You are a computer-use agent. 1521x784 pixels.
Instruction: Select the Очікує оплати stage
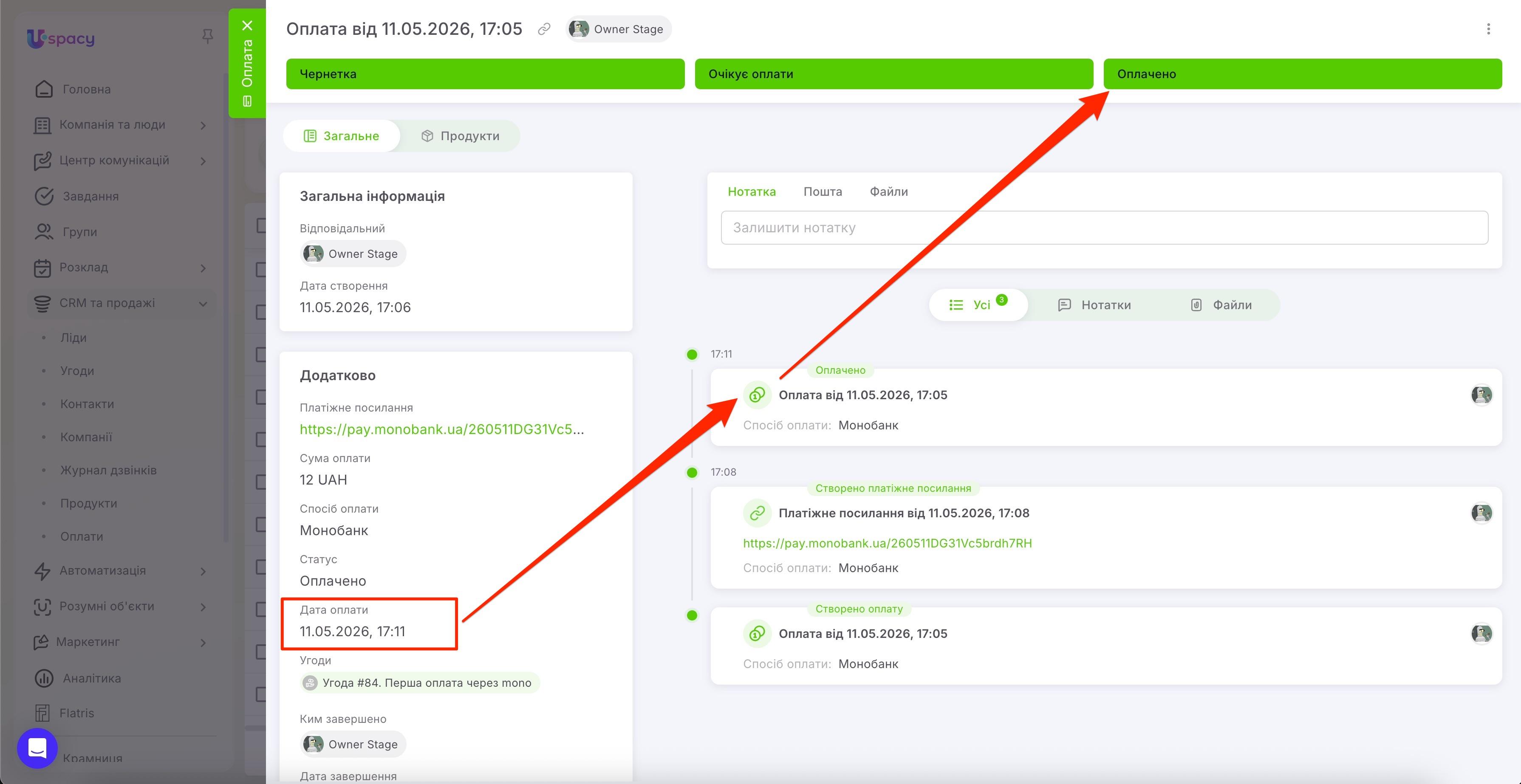pos(894,74)
